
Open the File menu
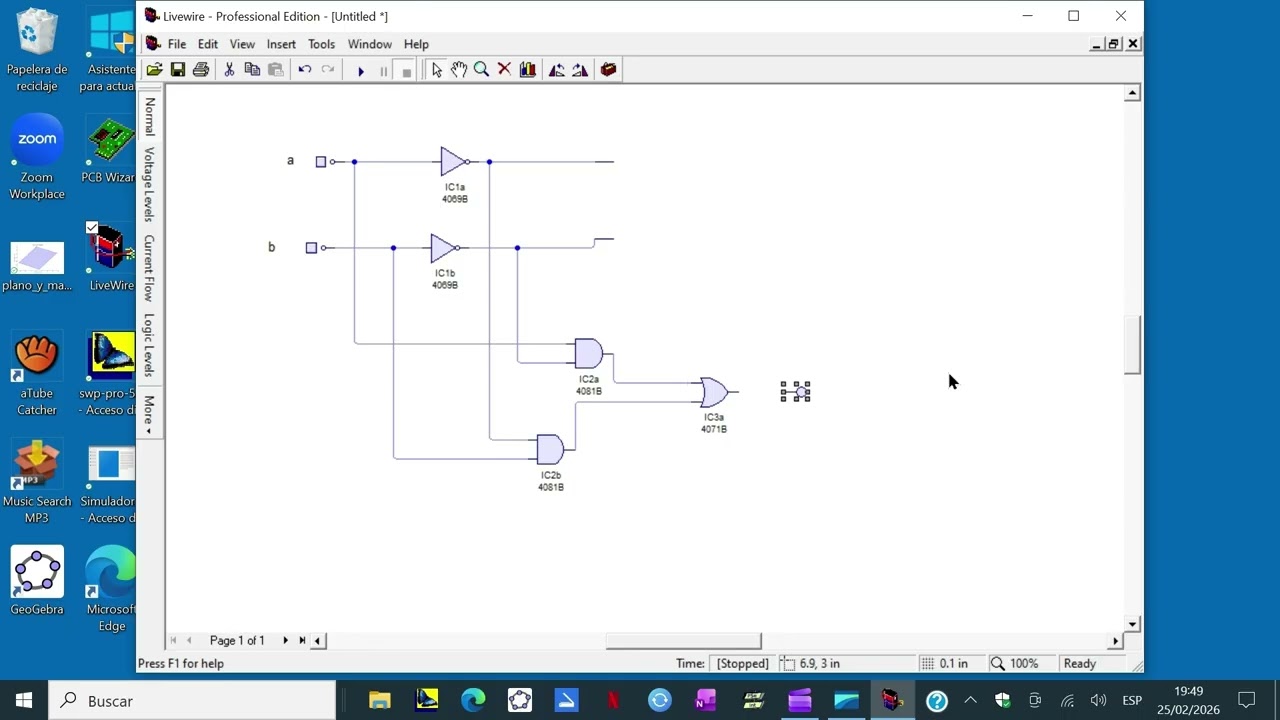[177, 44]
